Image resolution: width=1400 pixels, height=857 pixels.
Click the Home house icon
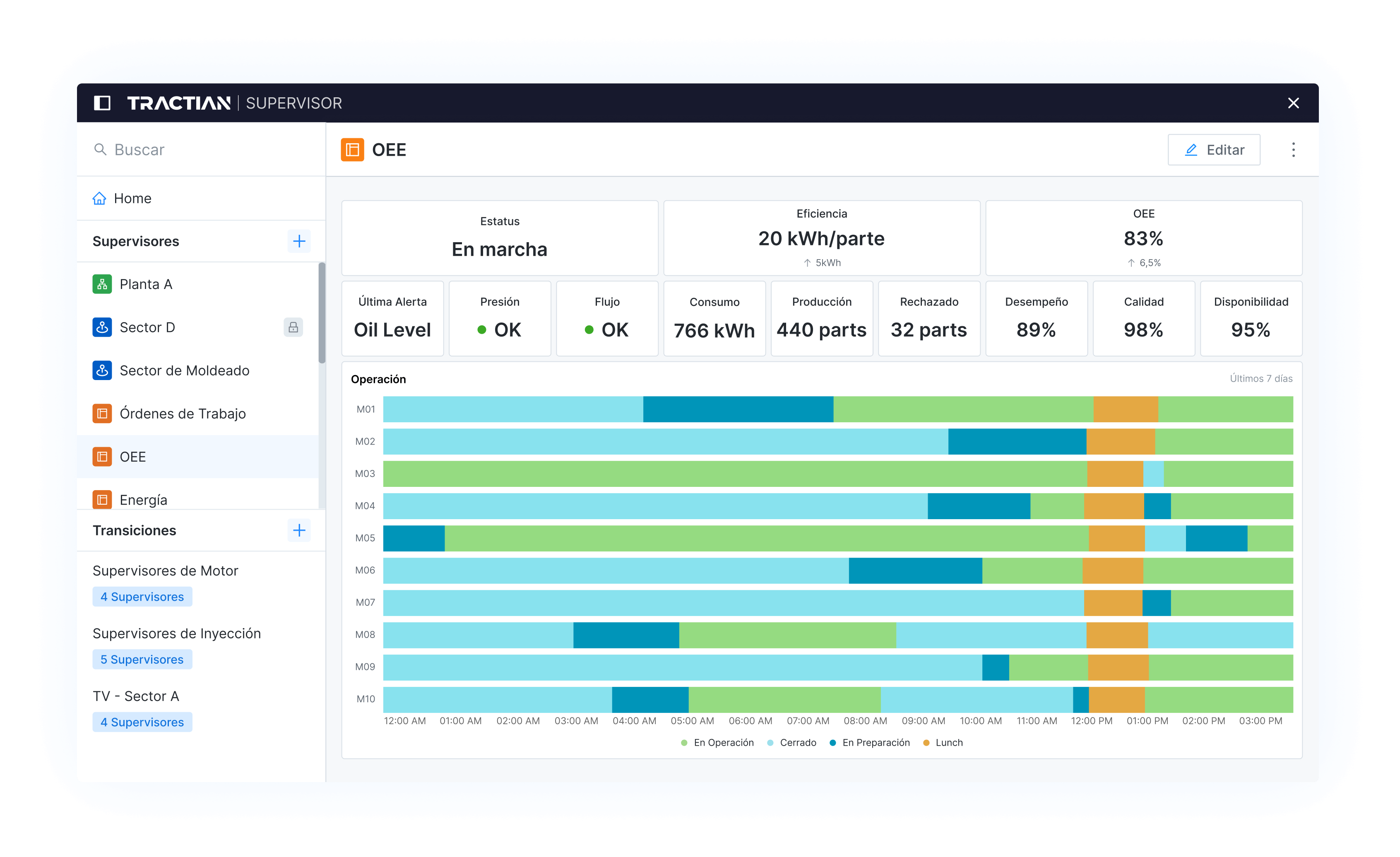pos(99,198)
